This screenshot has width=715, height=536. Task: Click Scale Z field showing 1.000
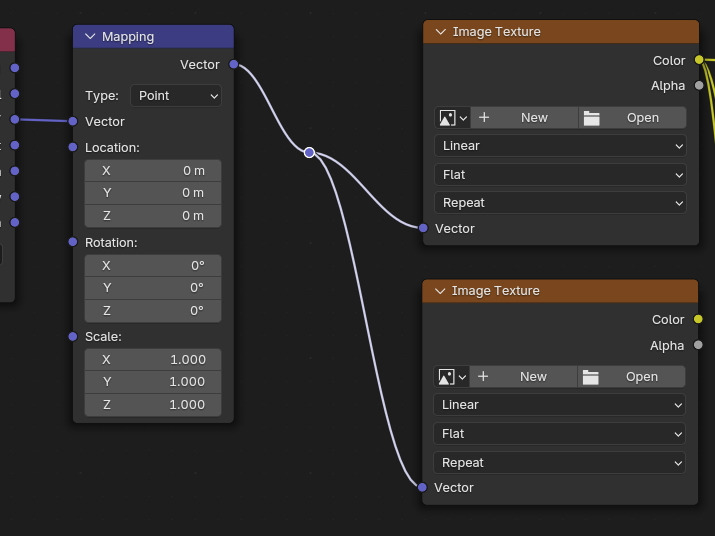(153, 405)
